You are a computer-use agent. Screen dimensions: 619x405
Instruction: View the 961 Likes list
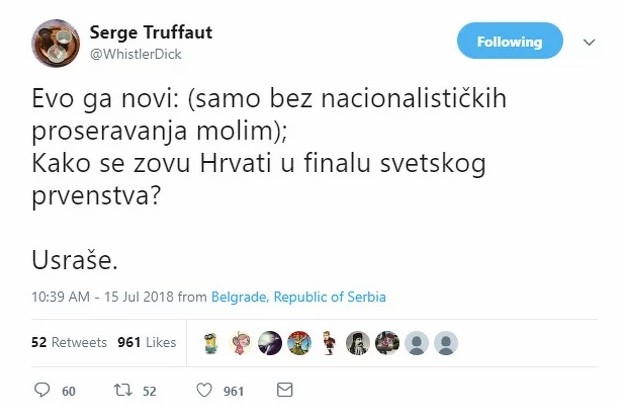click(147, 342)
